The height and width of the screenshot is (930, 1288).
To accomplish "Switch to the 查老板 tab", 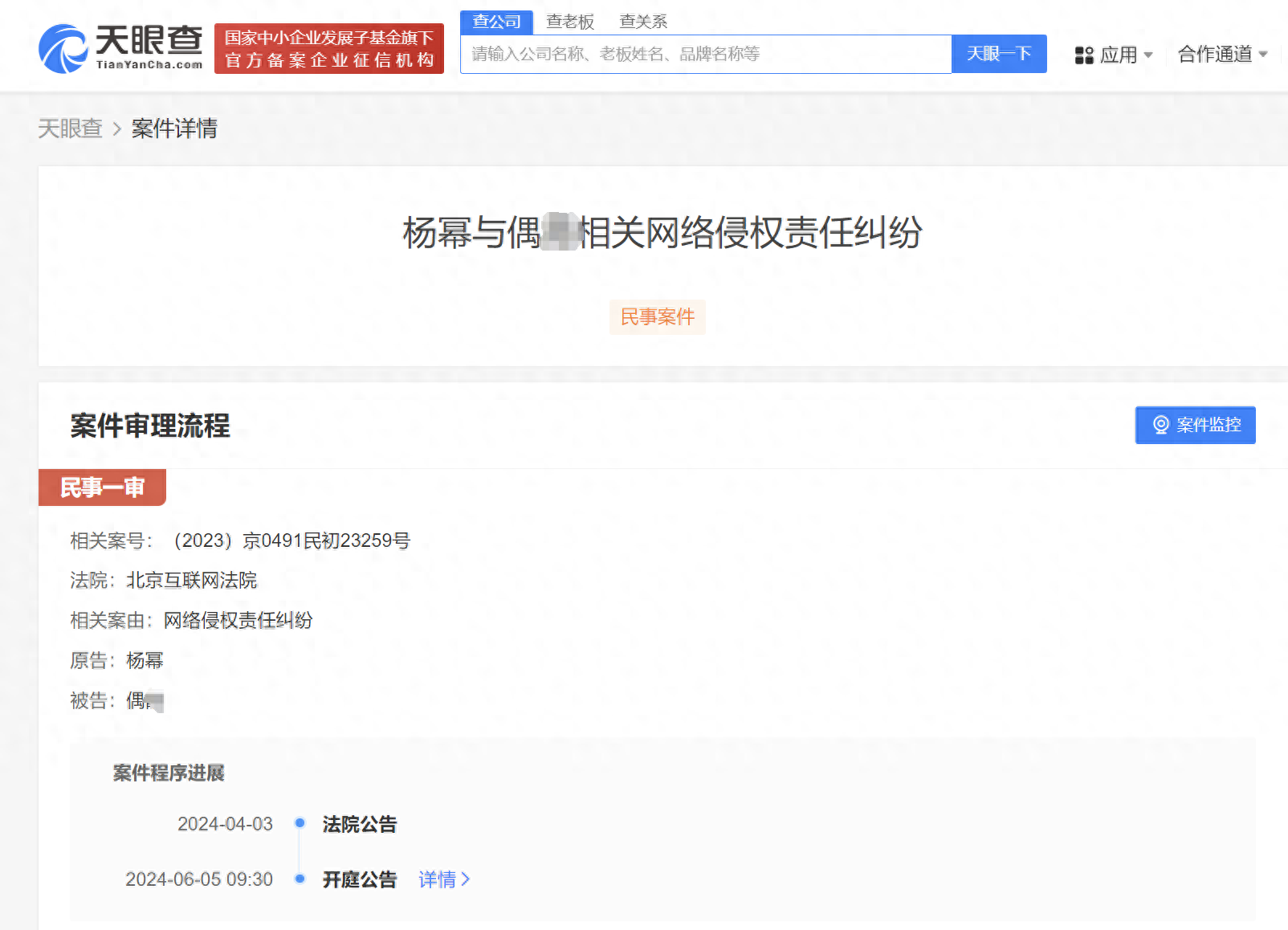I will 570,21.
